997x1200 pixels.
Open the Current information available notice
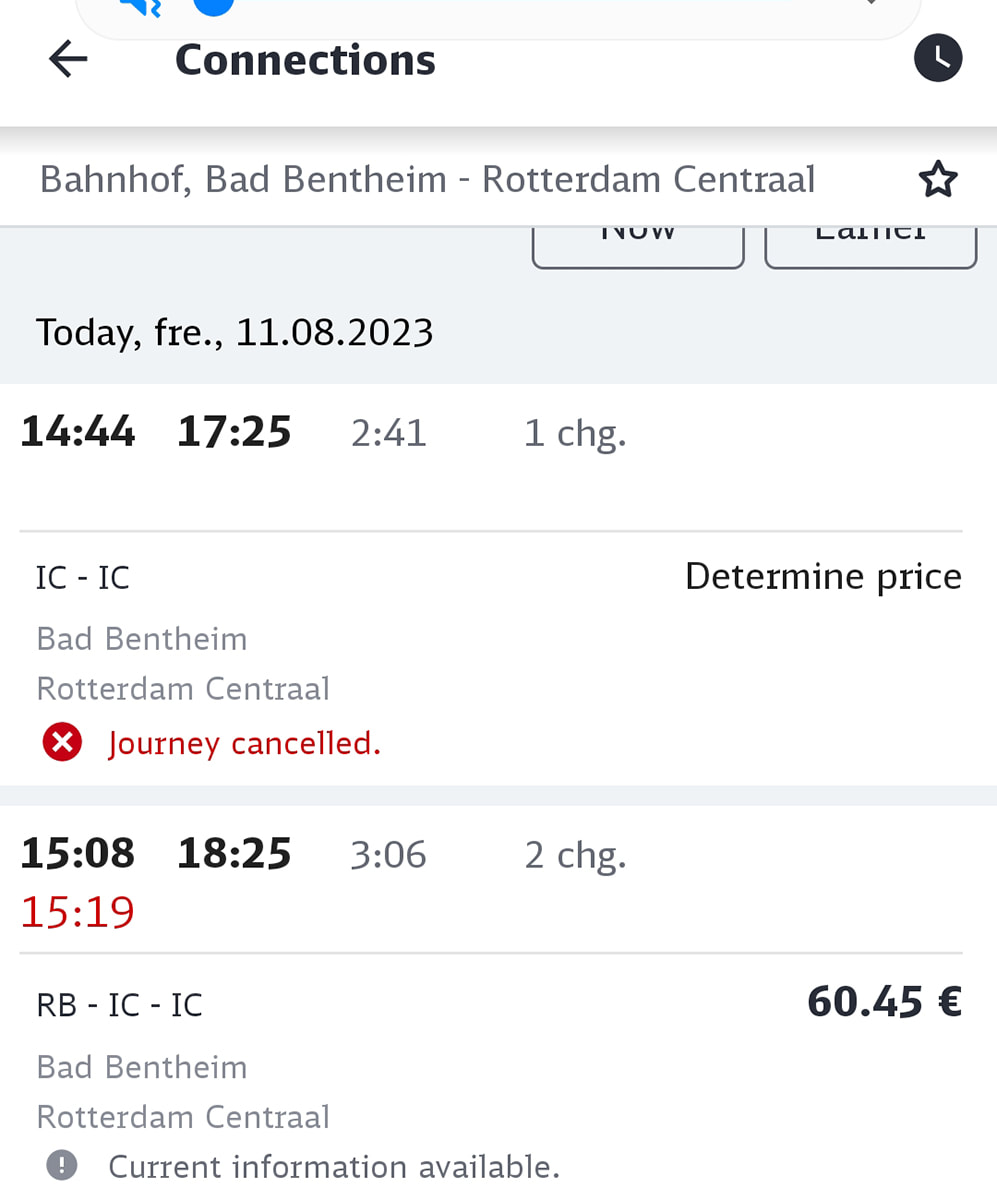pyautogui.click(x=333, y=1166)
